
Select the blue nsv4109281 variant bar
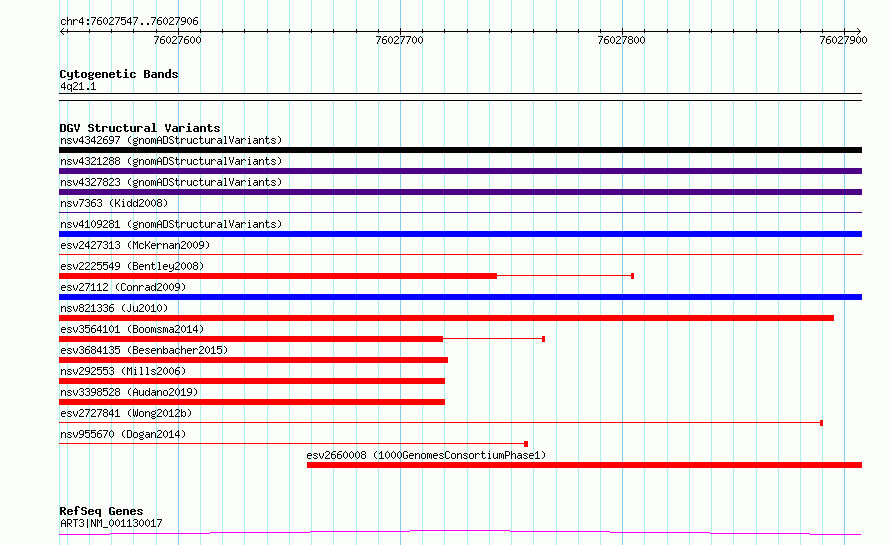(460, 234)
